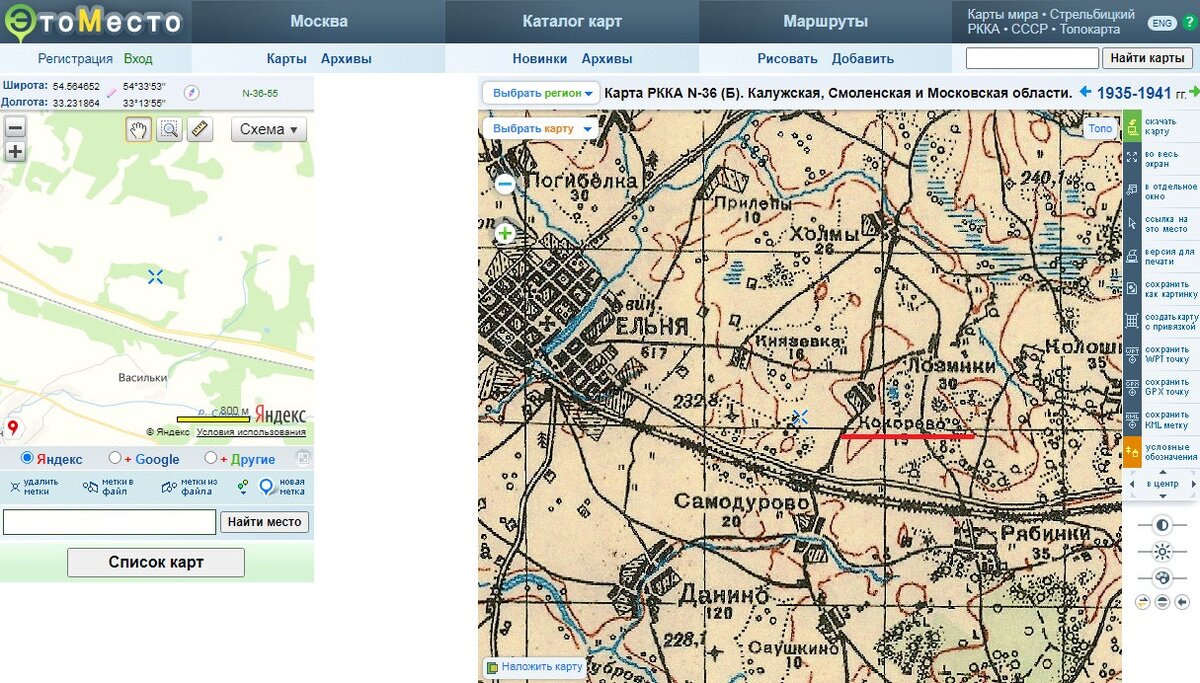
Task: Open the Выбрать регион dropdown
Action: (541, 93)
